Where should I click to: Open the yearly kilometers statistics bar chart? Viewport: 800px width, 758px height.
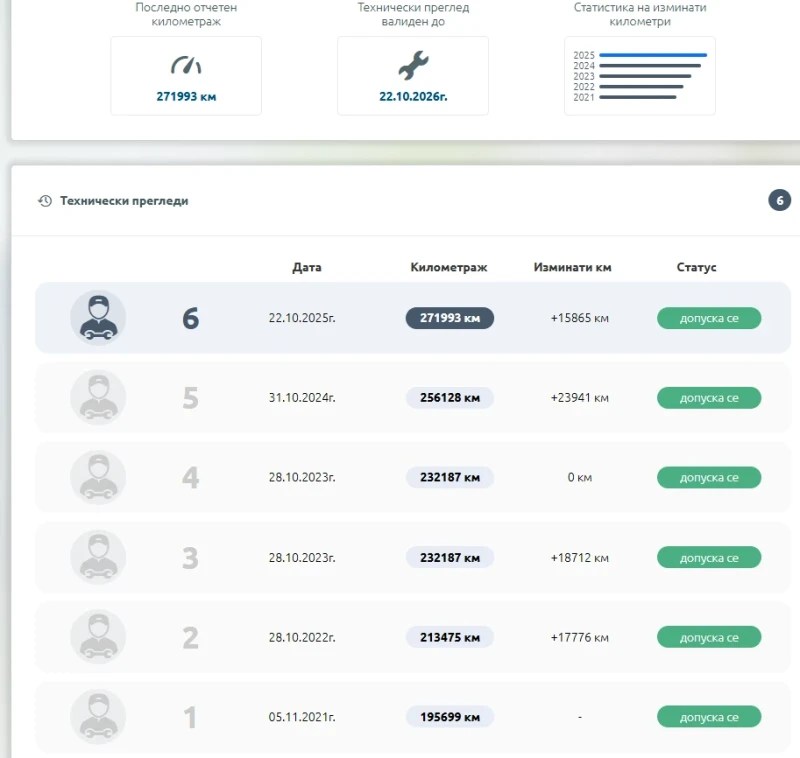[x=640, y=76]
